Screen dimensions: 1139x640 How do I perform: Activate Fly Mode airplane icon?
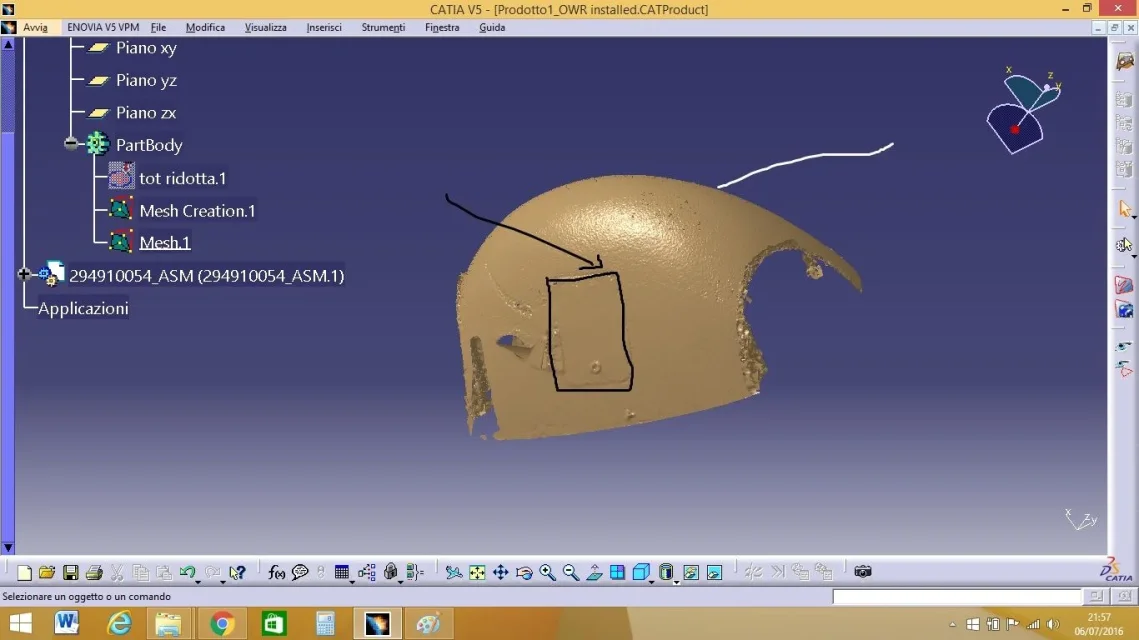pyautogui.click(x=454, y=572)
